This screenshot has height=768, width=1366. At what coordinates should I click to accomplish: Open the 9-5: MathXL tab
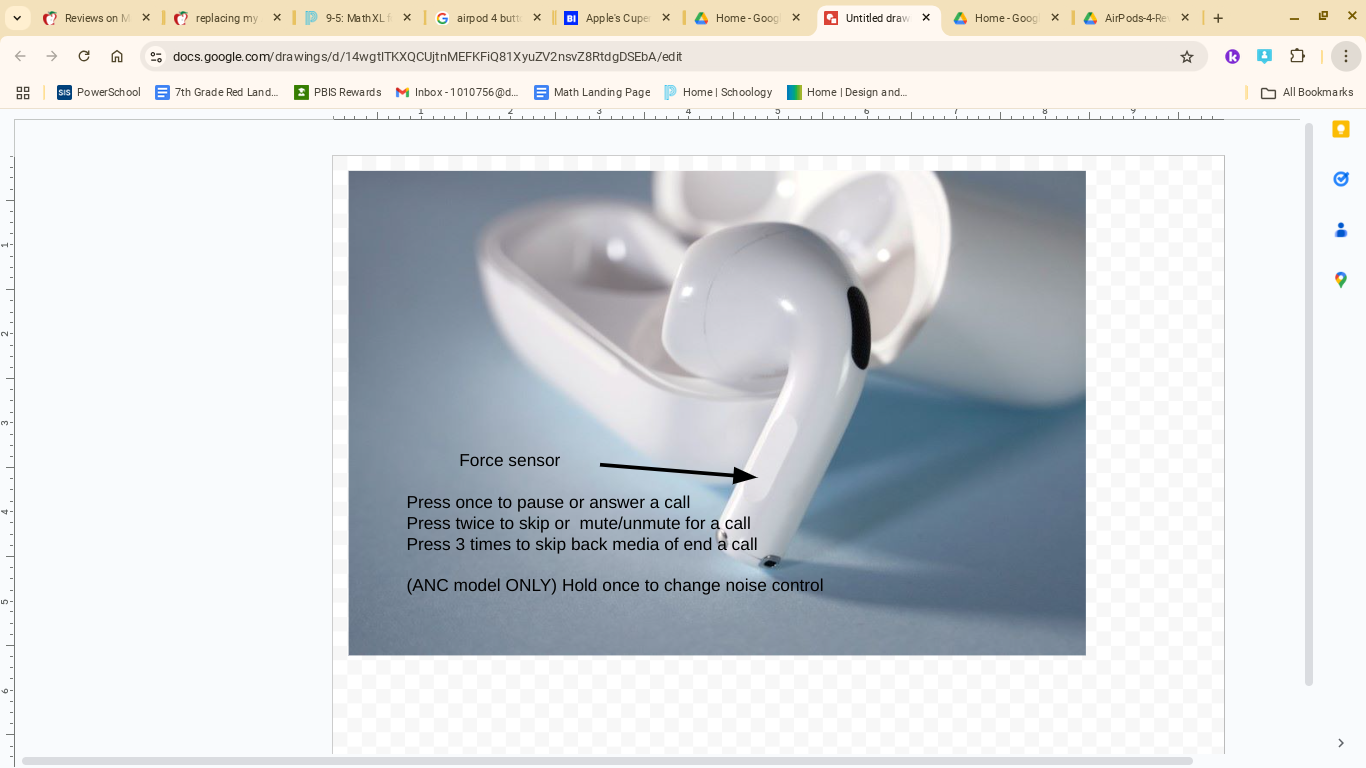[357, 18]
